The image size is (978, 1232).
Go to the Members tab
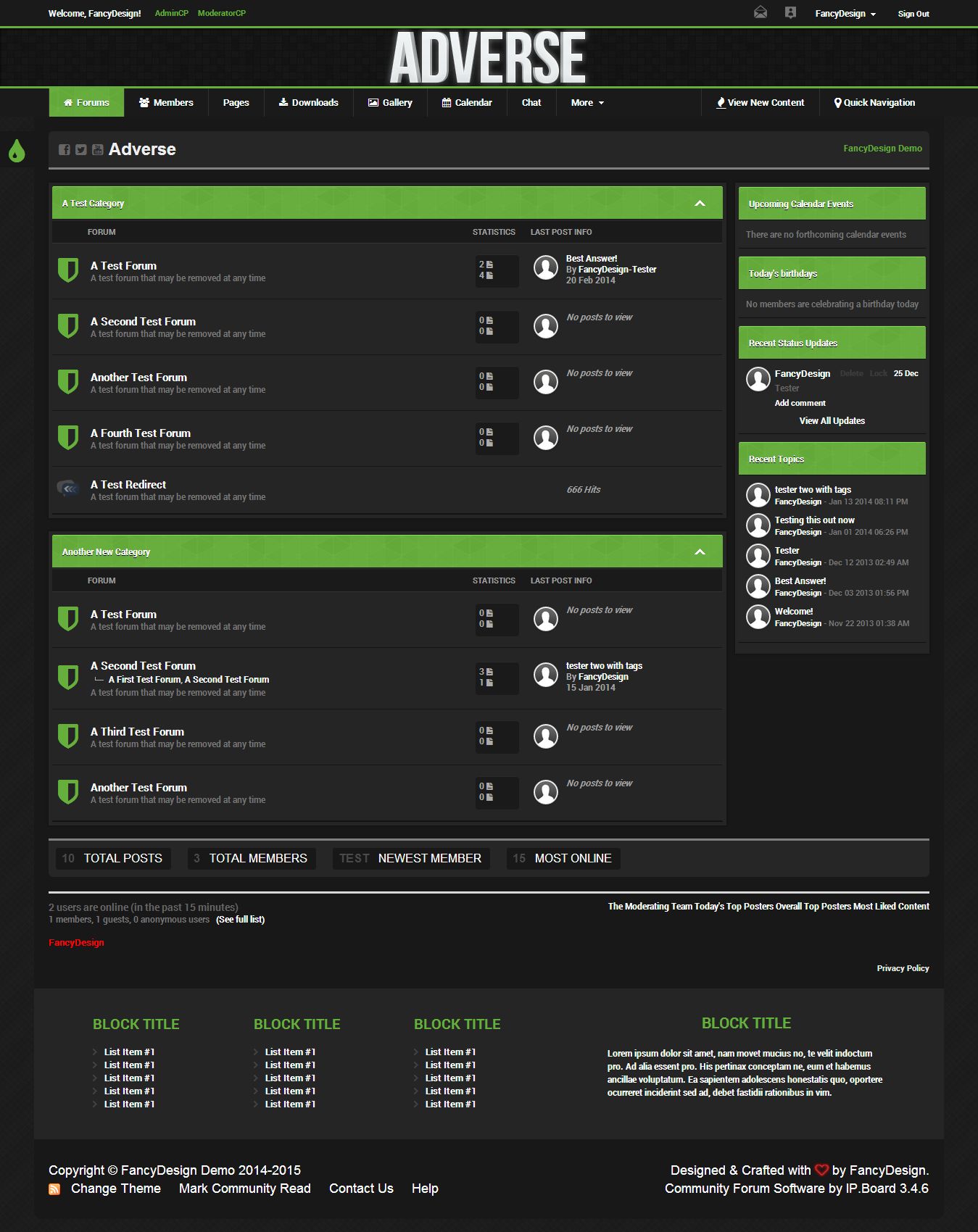click(x=166, y=103)
